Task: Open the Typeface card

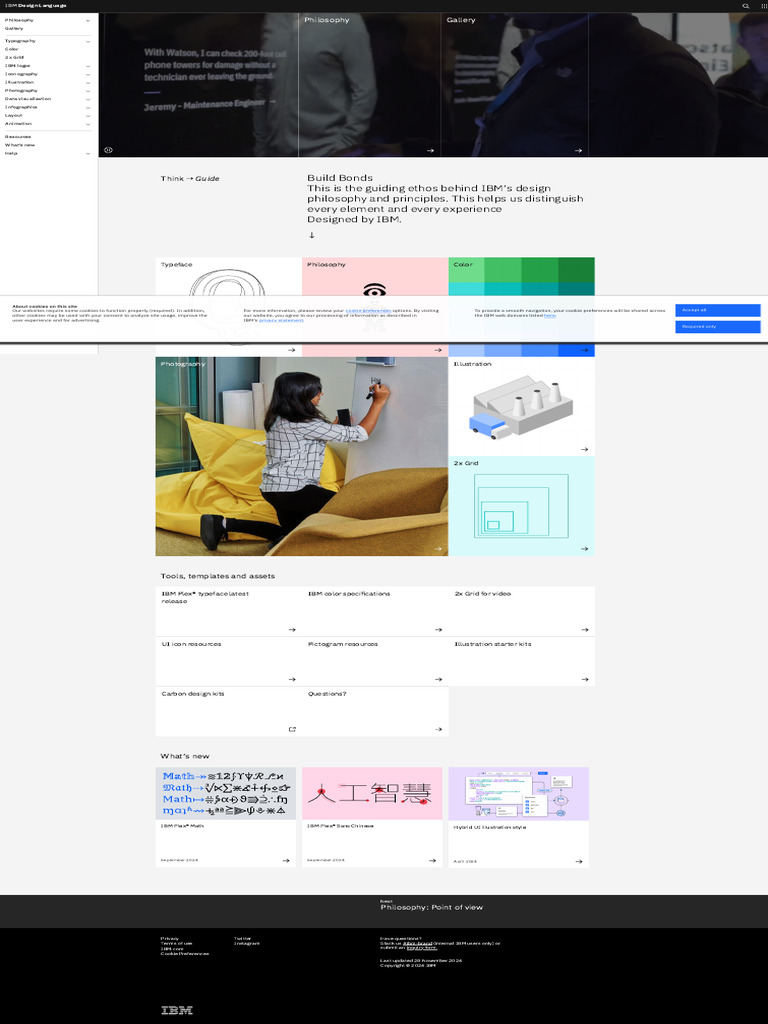Action: [x=229, y=307]
